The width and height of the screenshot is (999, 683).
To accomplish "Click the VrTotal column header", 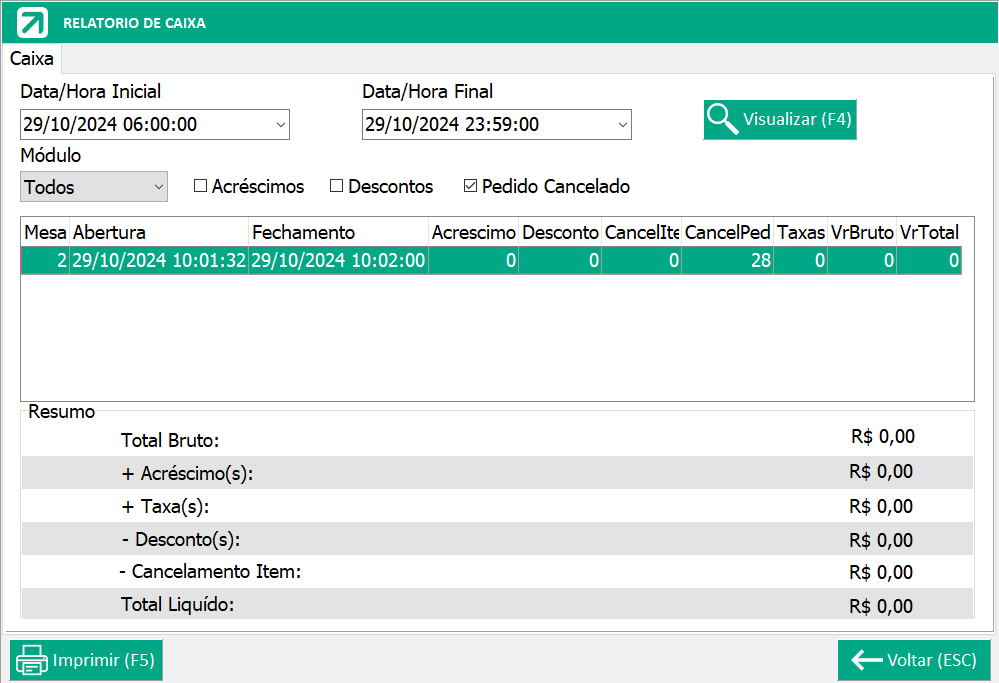I will point(929,233).
